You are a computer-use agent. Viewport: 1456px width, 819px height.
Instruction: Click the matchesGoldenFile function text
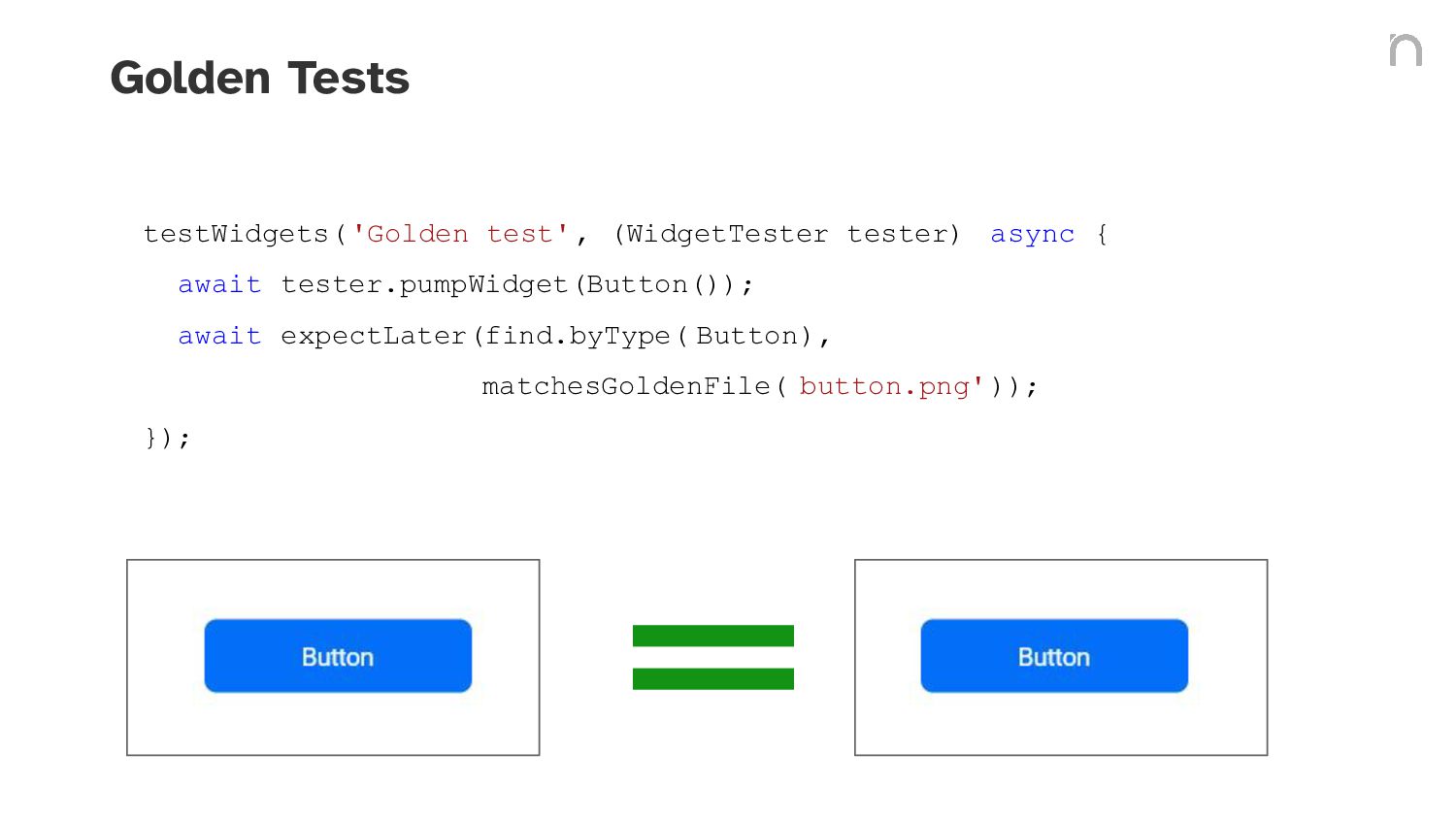point(626,386)
